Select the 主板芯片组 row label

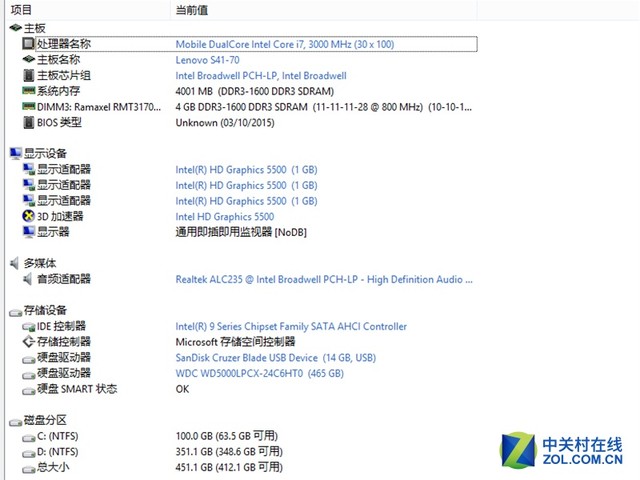tap(64, 75)
